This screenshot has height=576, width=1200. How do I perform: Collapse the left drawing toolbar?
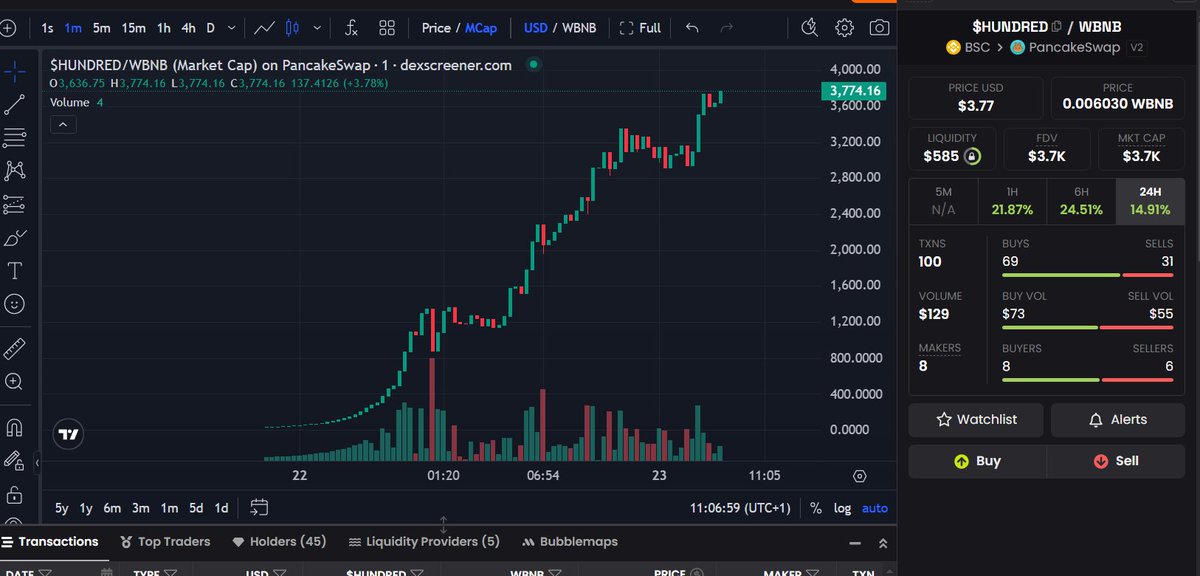(37, 464)
